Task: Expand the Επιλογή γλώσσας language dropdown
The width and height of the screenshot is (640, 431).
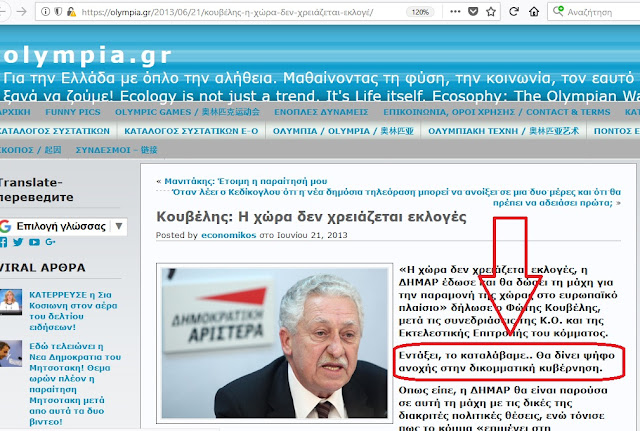Action: 63,226
